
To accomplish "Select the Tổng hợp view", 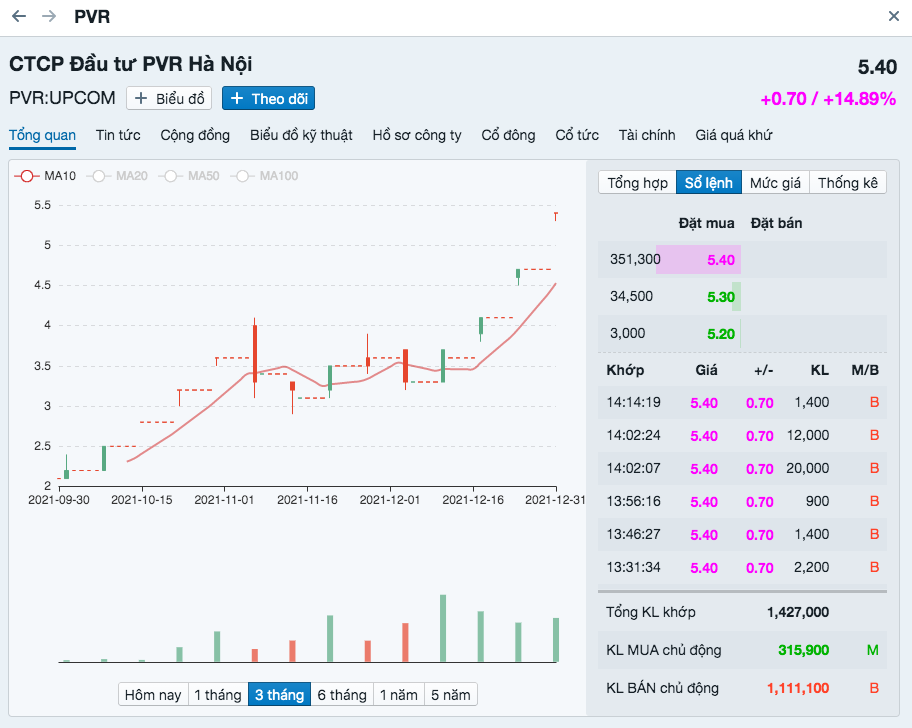I will [637, 183].
